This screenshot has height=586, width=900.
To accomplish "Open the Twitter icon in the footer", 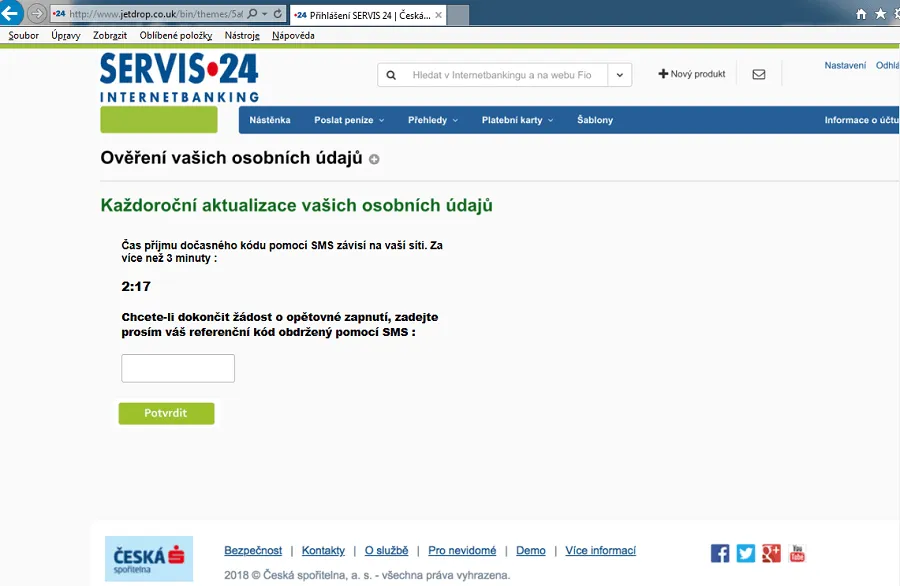I will [746, 553].
